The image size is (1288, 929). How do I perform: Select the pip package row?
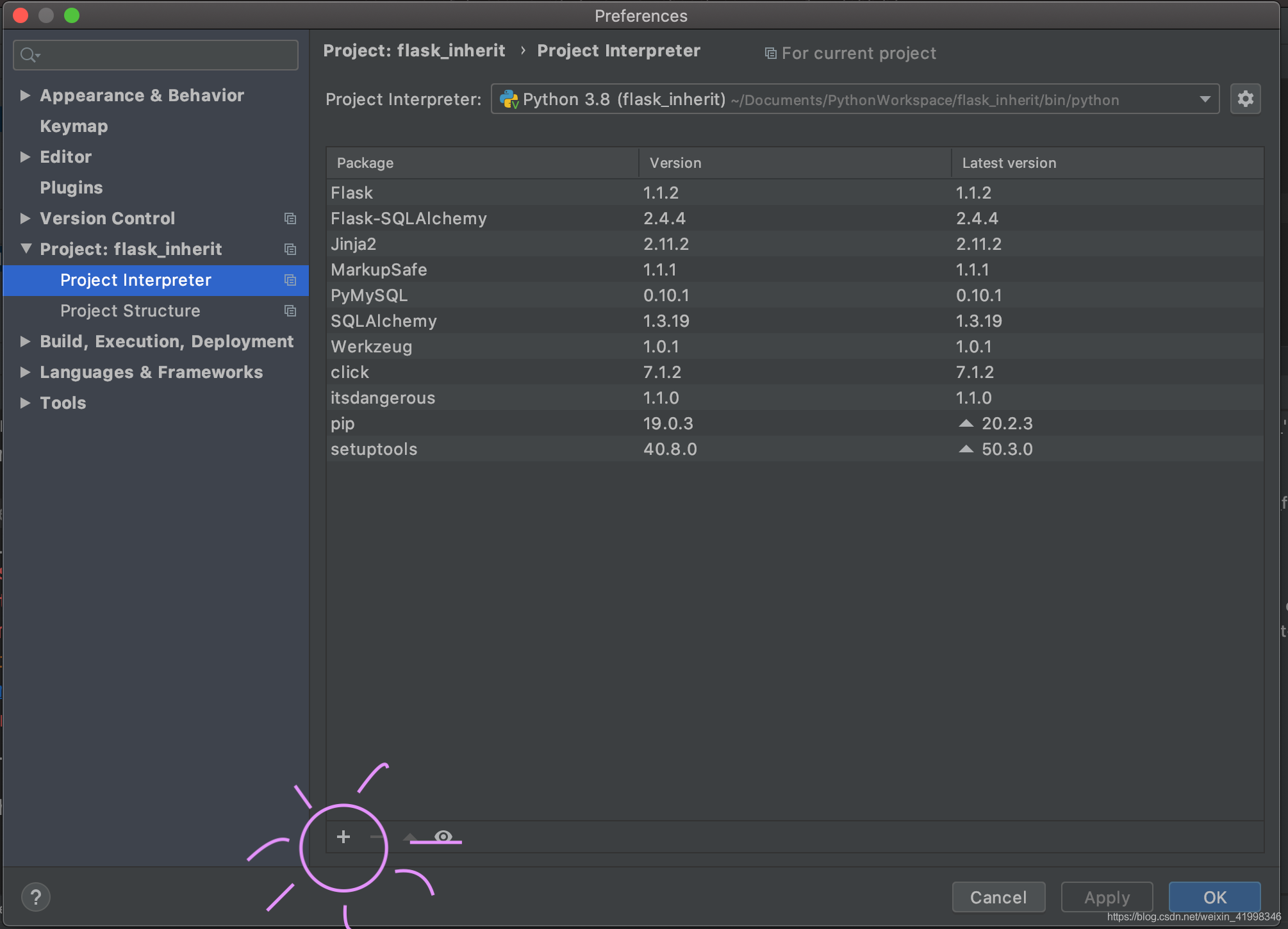[795, 423]
